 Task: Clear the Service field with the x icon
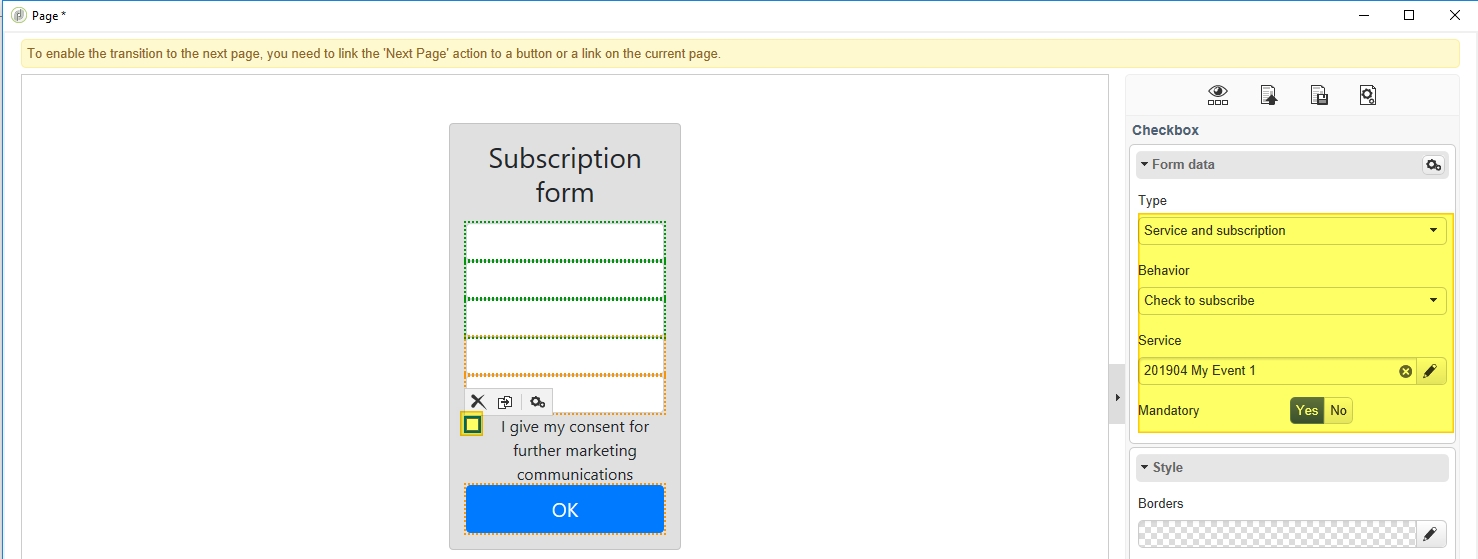(1405, 371)
